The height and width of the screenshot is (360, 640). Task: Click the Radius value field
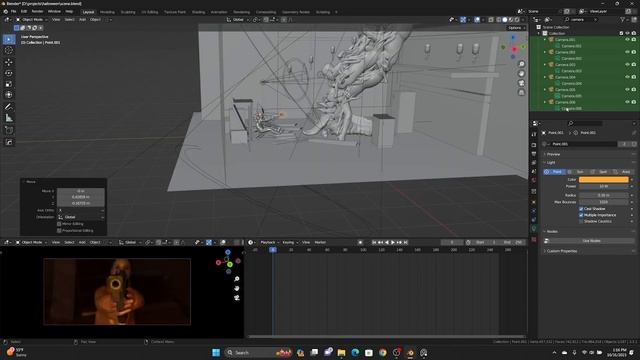pyautogui.click(x=604, y=196)
